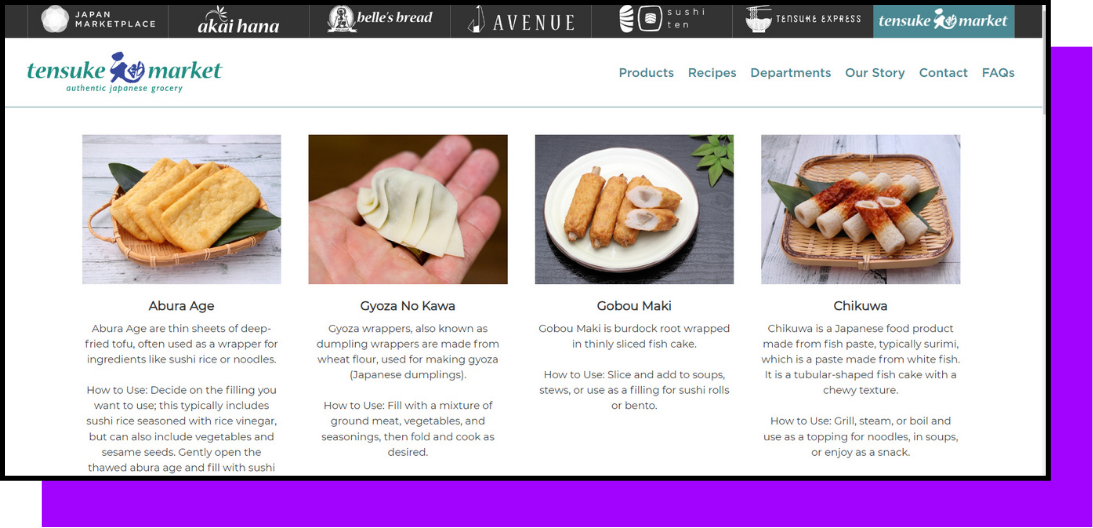Select the Gyoza No Kawa title
This screenshot has width=1093, height=528.
[408, 306]
